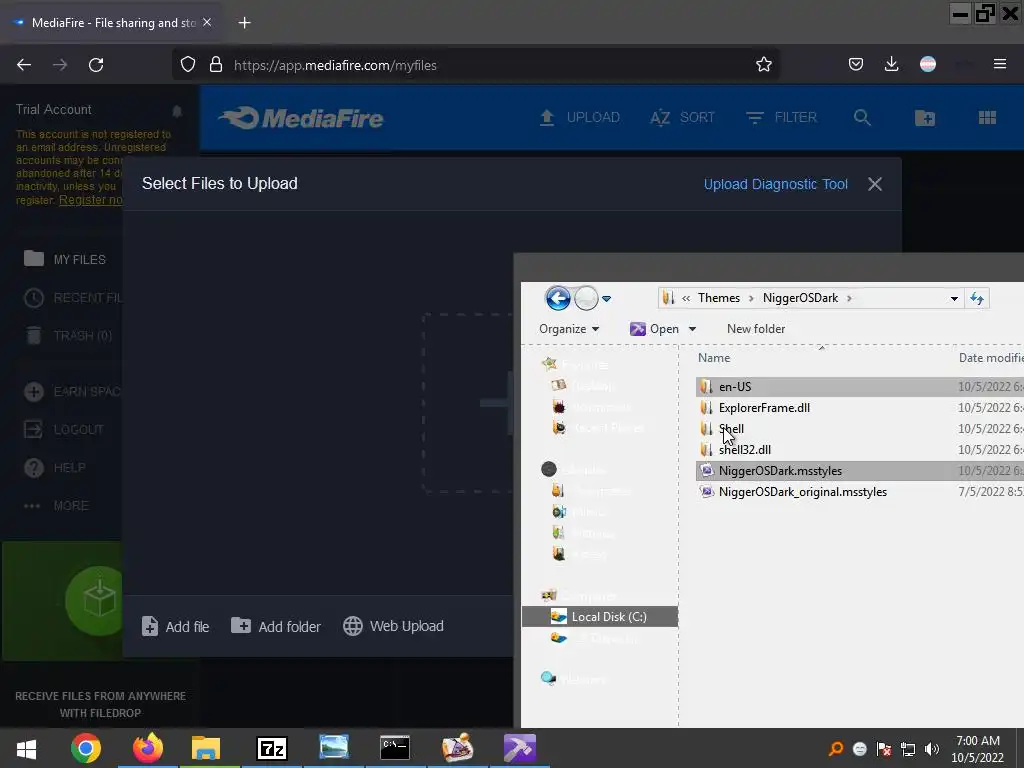Open Command Prompt from the taskbar
Image resolution: width=1024 pixels, height=768 pixels.
395,748
